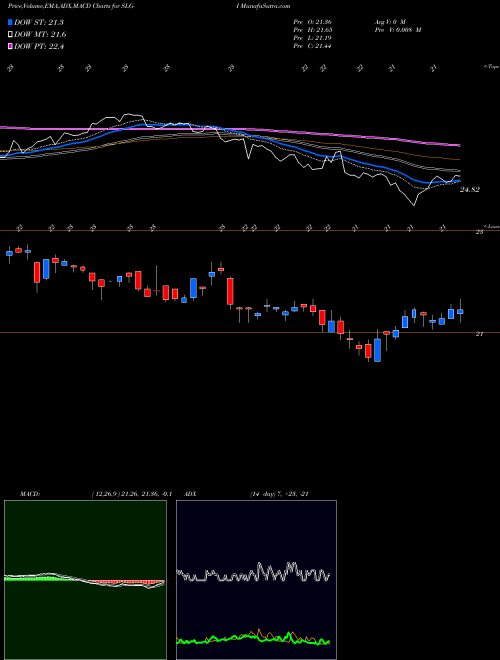Screen dimensions: 500x660
Task: Click the last blue candlestick on the right
Action: tap(460, 311)
